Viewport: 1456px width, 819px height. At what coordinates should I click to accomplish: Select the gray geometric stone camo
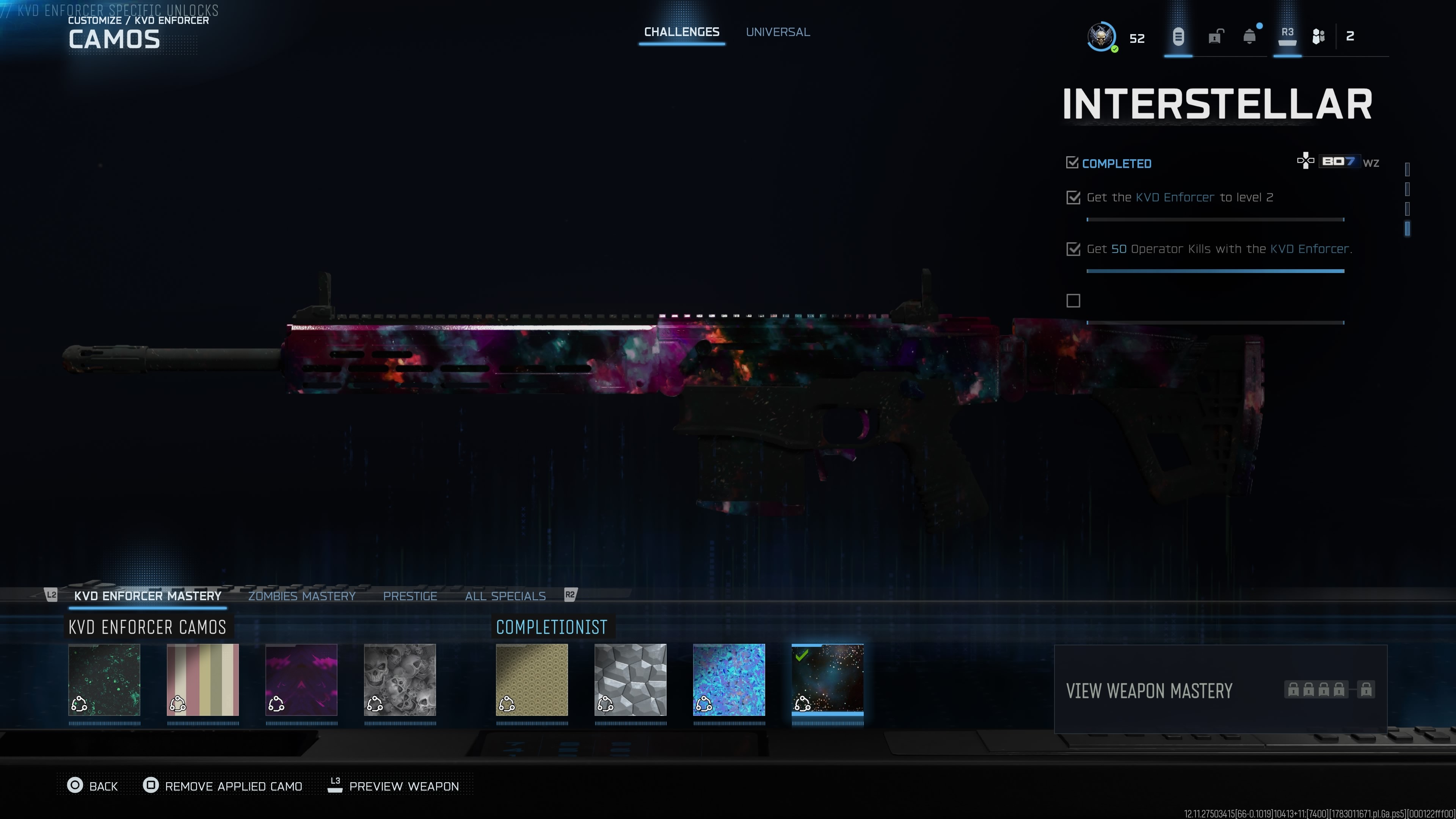click(x=630, y=680)
